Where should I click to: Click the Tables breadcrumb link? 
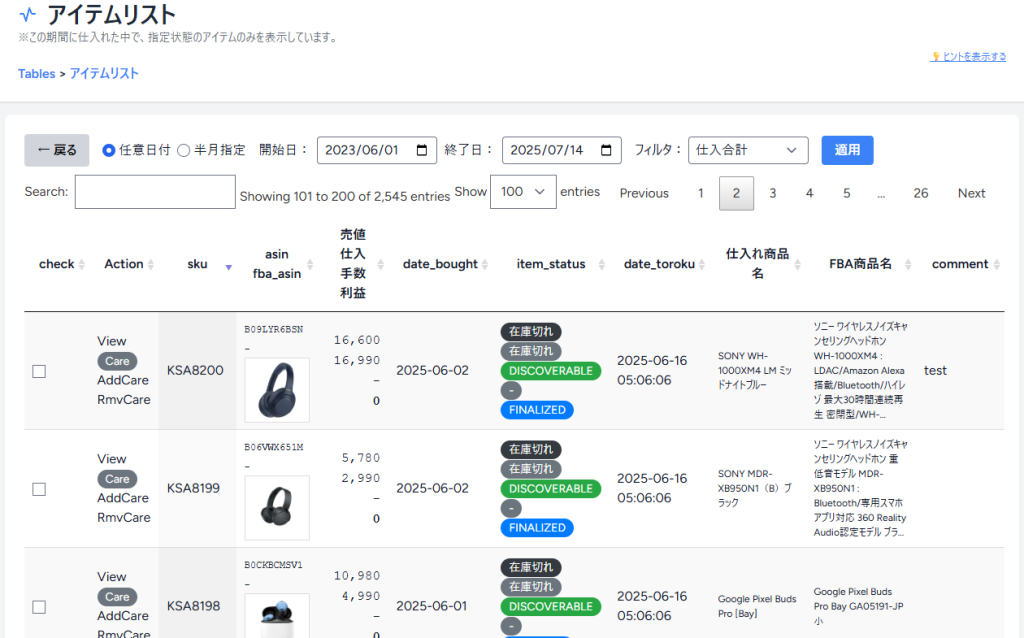[x=36, y=73]
